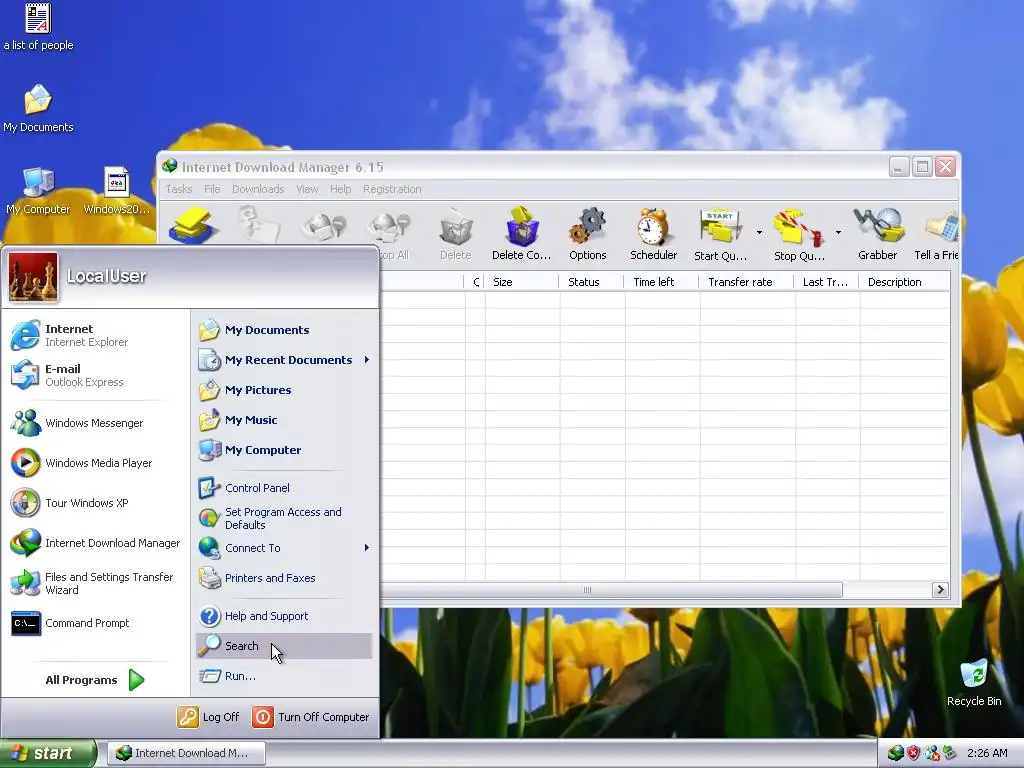Click the Transfer rate column header
The image size is (1024, 768).
pyautogui.click(x=746, y=282)
